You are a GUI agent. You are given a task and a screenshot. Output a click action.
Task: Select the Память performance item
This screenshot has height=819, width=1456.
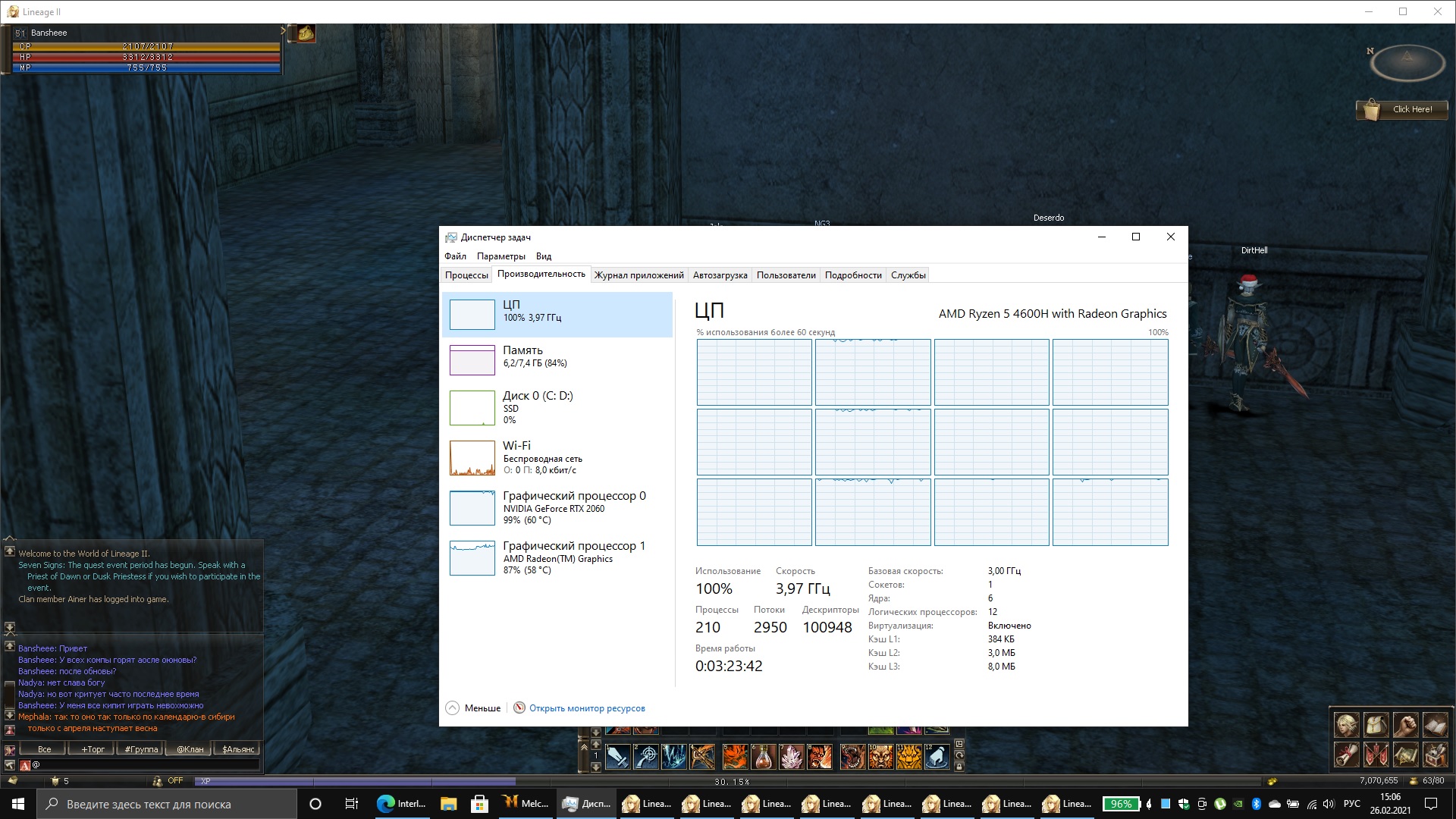pos(557,359)
